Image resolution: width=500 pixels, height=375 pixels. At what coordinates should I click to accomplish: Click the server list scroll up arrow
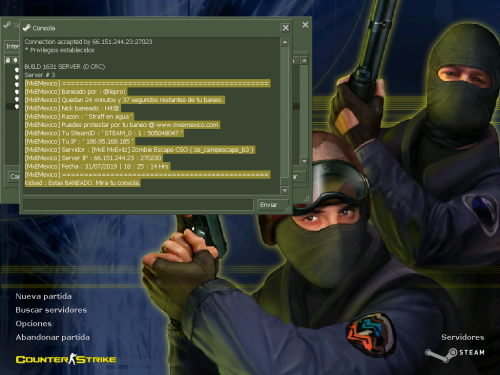click(x=304, y=61)
